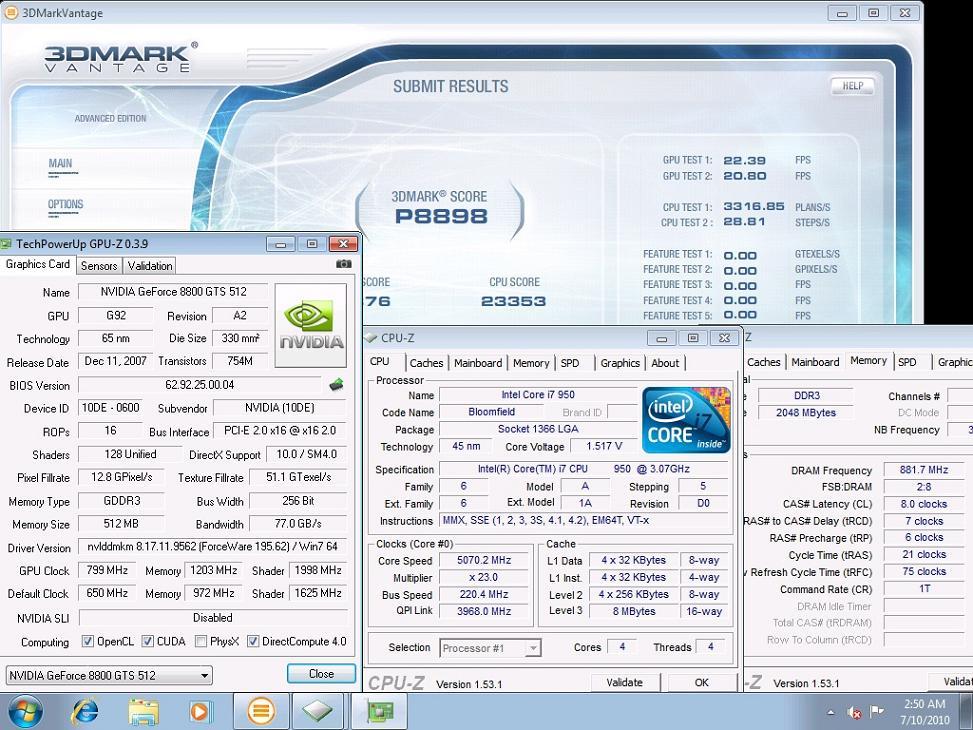The width and height of the screenshot is (973, 730).
Task: Click Core Speed value 5070.2 MHz
Action: pyautogui.click(x=484, y=560)
